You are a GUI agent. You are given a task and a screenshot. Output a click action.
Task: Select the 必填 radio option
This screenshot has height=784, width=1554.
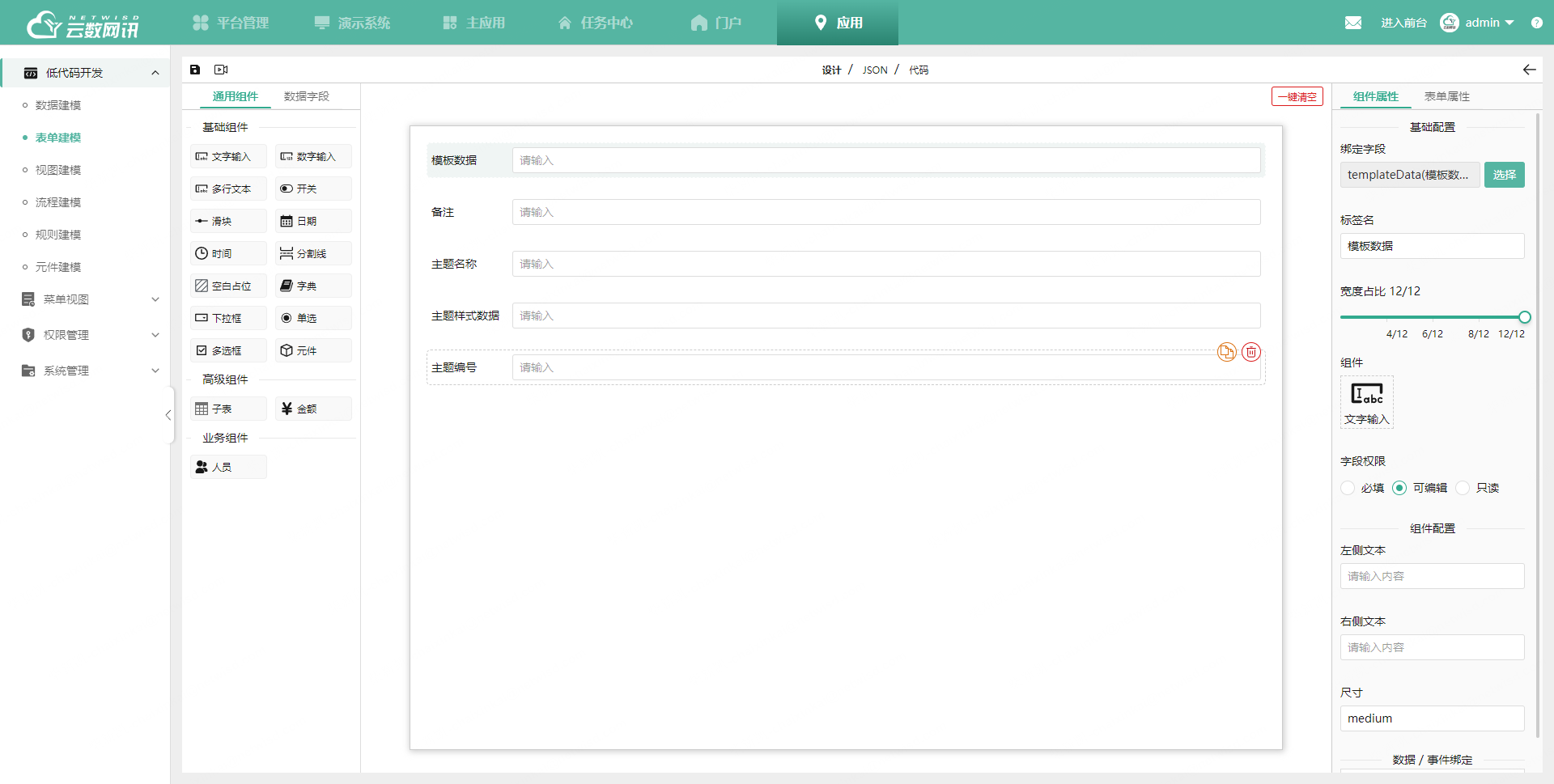(1348, 488)
